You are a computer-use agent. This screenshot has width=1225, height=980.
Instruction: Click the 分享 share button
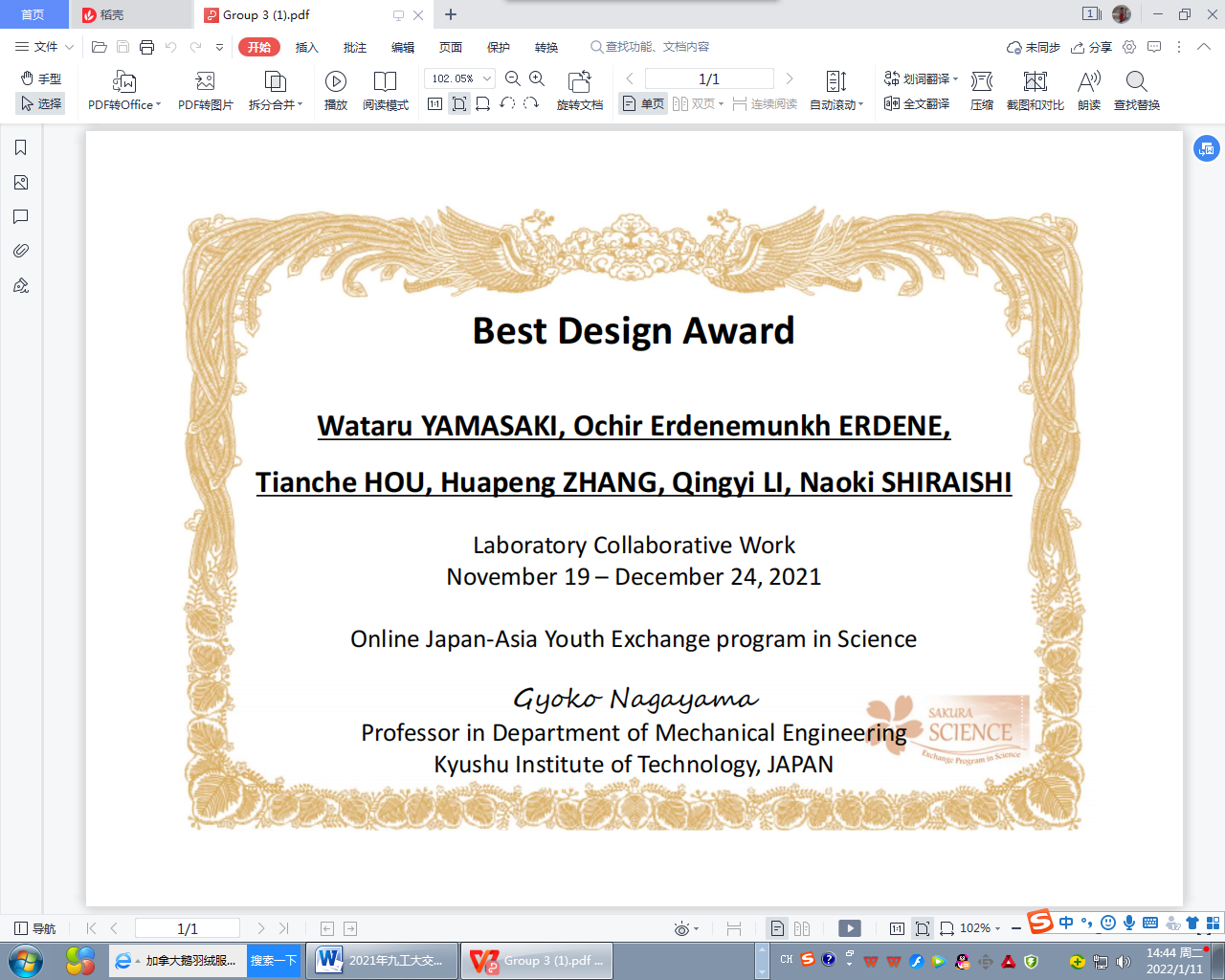[1092, 47]
